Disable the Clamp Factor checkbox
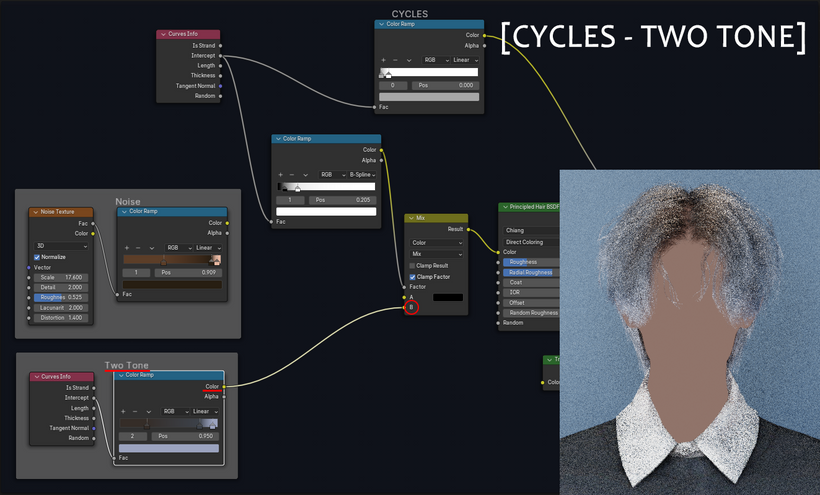 412,277
